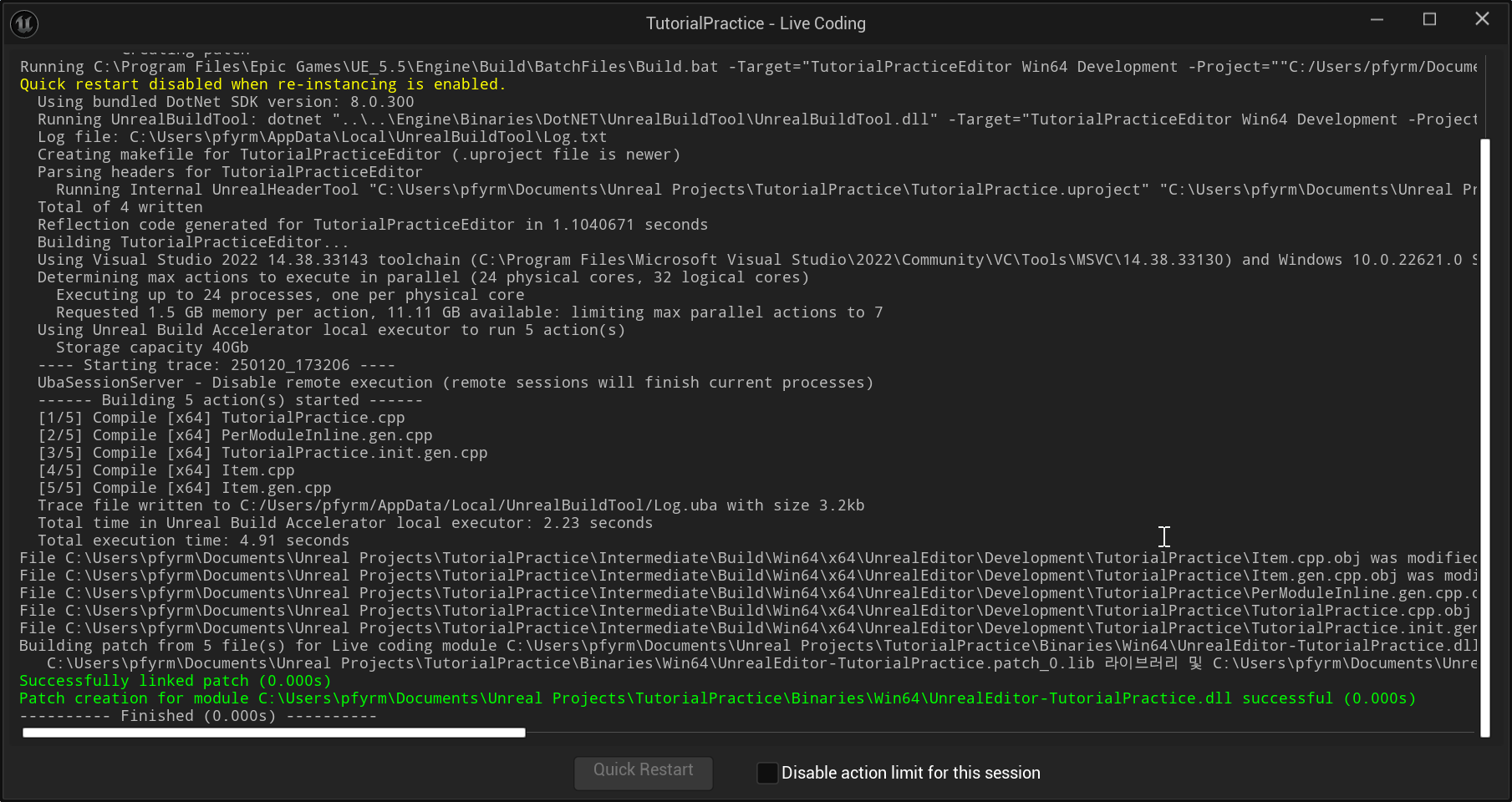The height and width of the screenshot is (802, 1512).
Task: Click the 'Patch creation for module' success line
Action: [717, 698]
